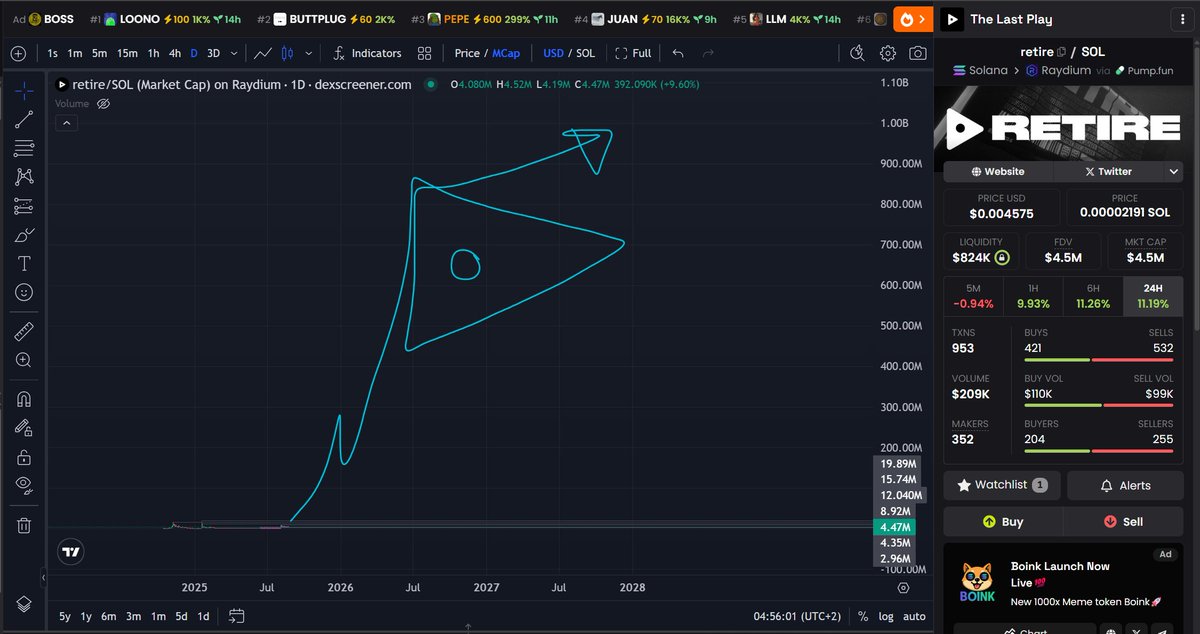Switch chart to MCap mode
The width and height of the screenshot is (1200, 634).
tap(506, 53)
